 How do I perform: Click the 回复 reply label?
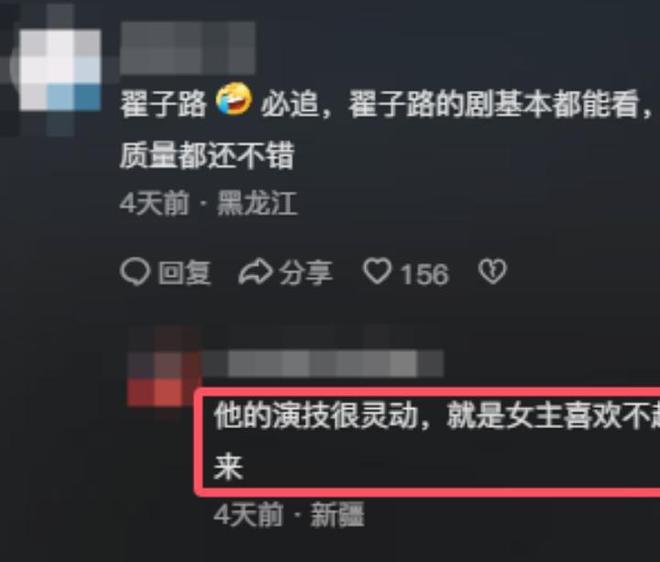coord(184,273)
